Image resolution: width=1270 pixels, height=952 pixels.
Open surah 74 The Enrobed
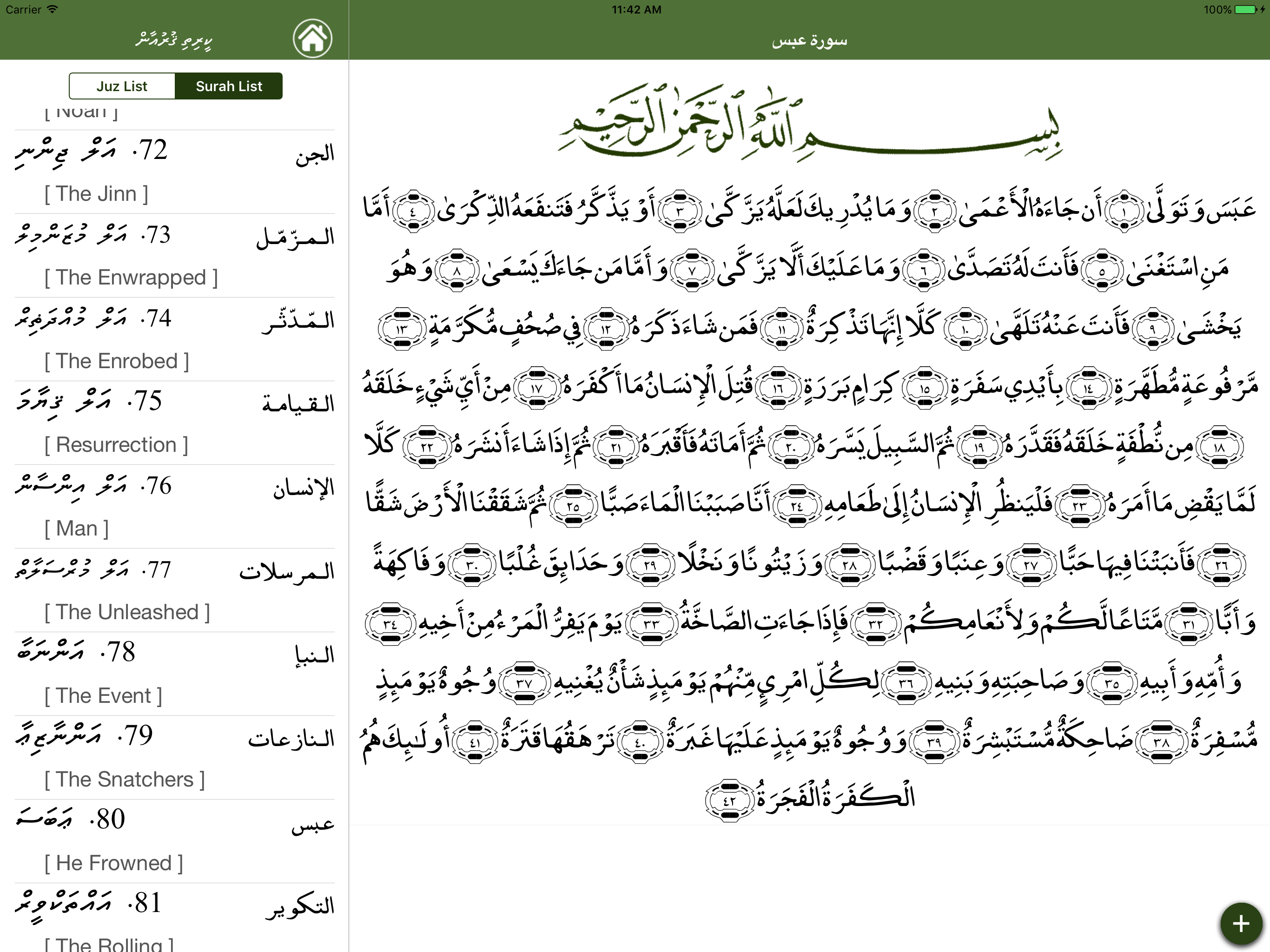(x=174, y=339)
